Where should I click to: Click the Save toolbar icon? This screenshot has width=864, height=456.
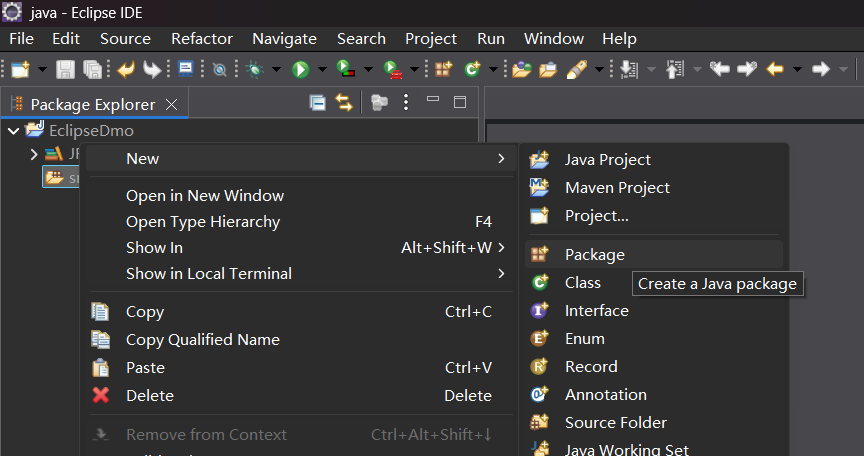[x=66, y=69]
